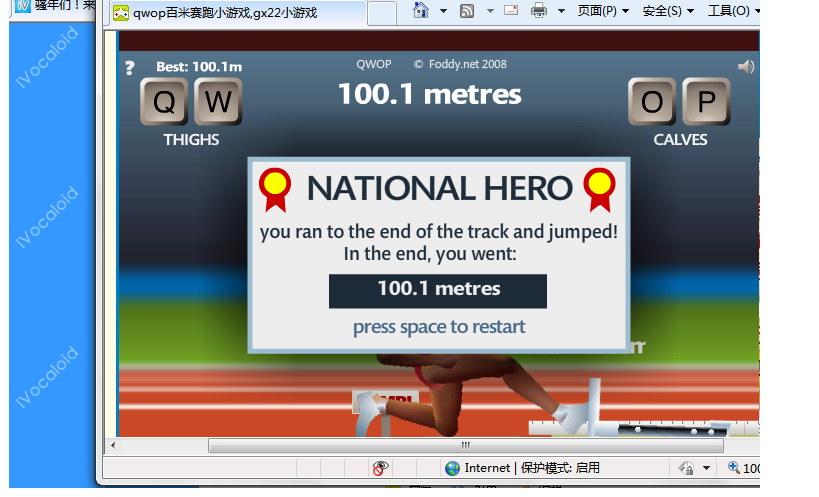
Task: Expand the Print dropdown arrow
Action: pyautogui.click(x=561, y=11)
